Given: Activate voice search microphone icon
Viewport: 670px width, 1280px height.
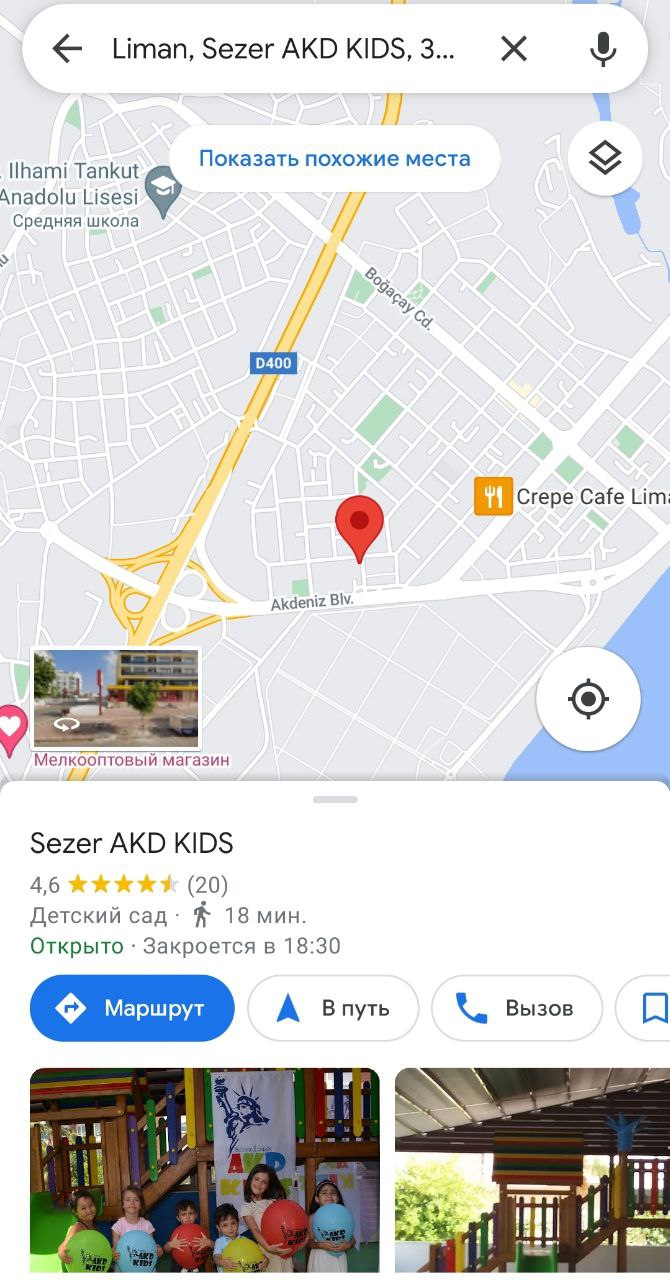Looking at the screenshot, I should (x=602, y=48).
